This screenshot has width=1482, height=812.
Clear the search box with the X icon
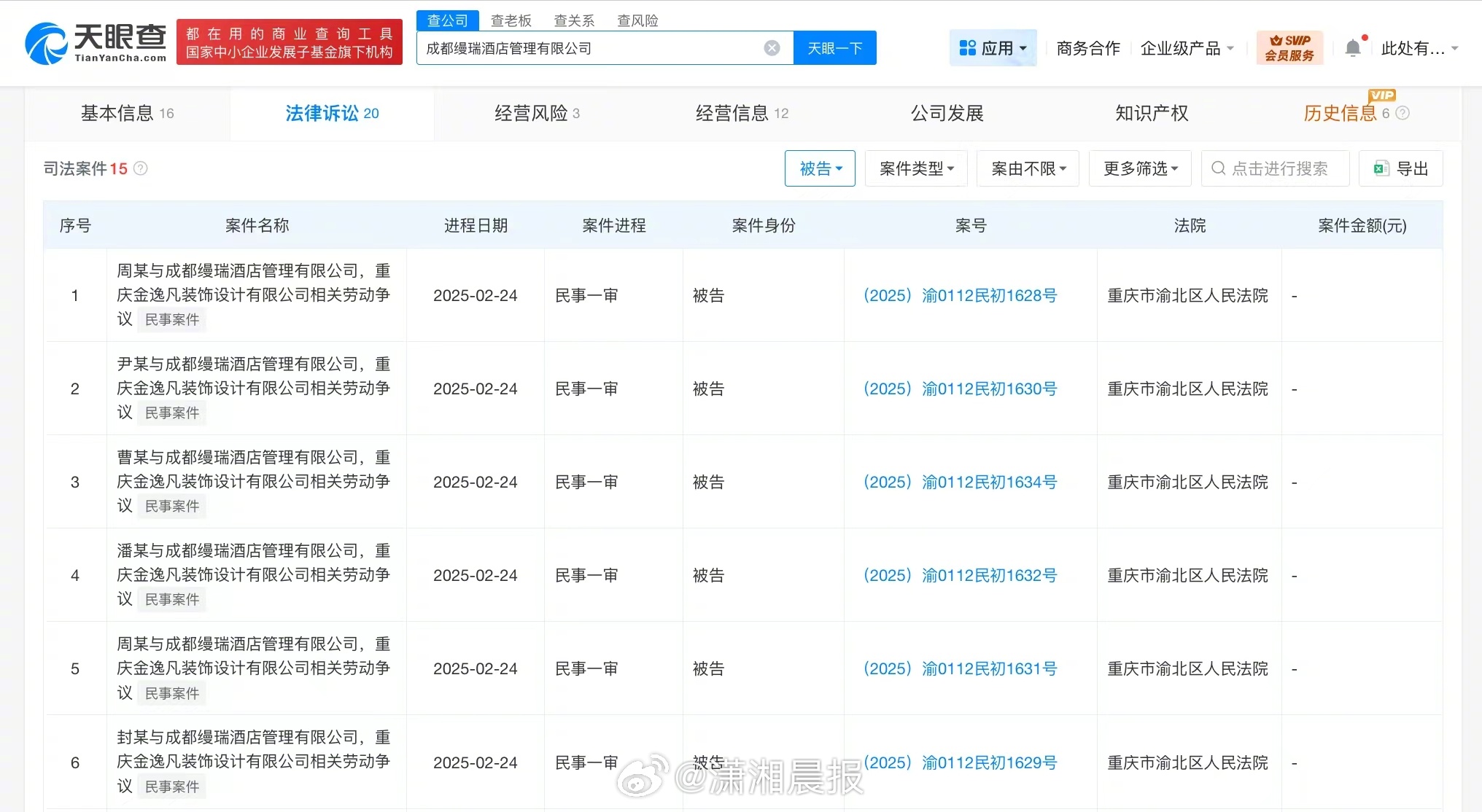(x=772, y=47)
